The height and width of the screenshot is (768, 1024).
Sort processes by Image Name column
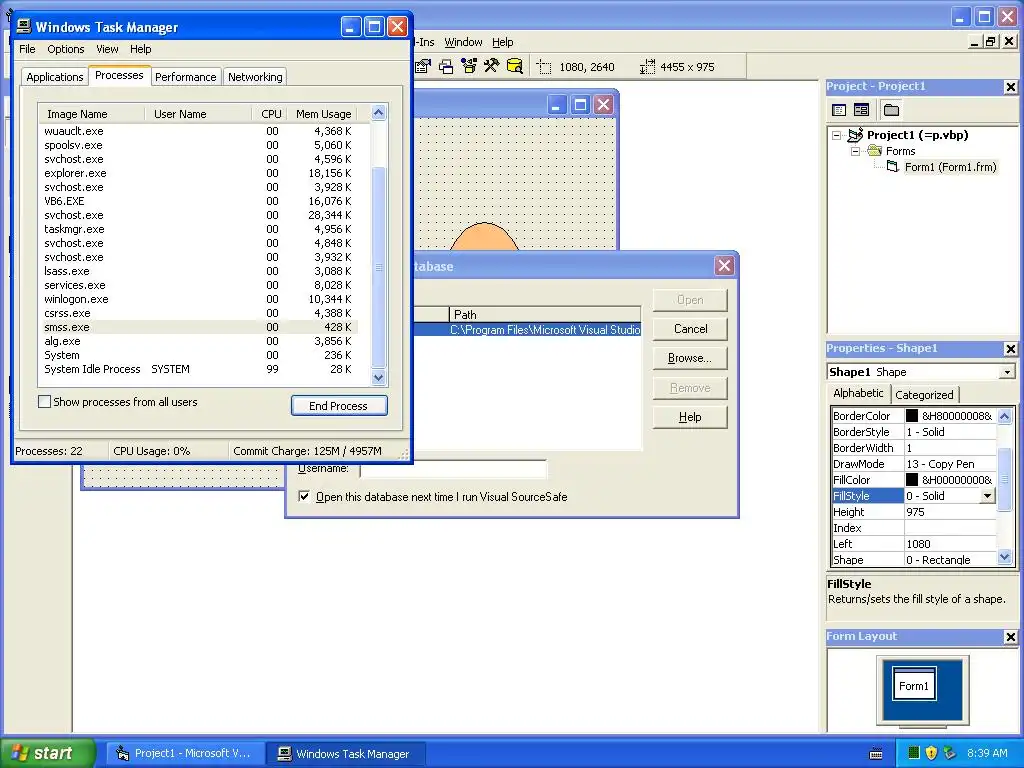(x=91, y=114)
